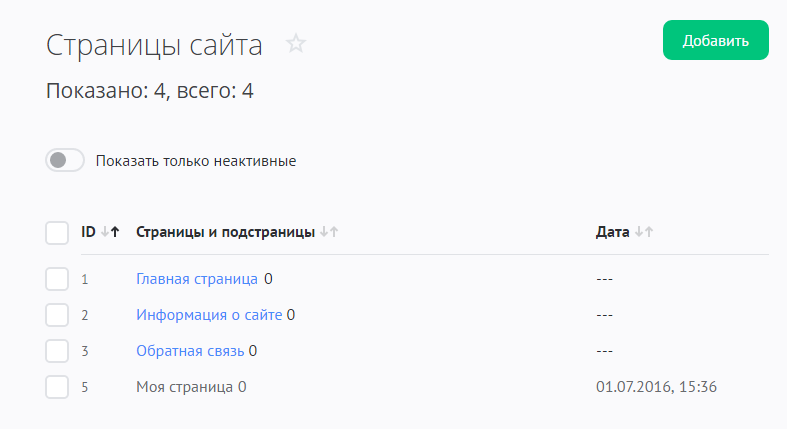Toggle Показать только неактивные switch
Viewport: 787px width, 429px height.
pyautogui.click(x=65, y=160)
